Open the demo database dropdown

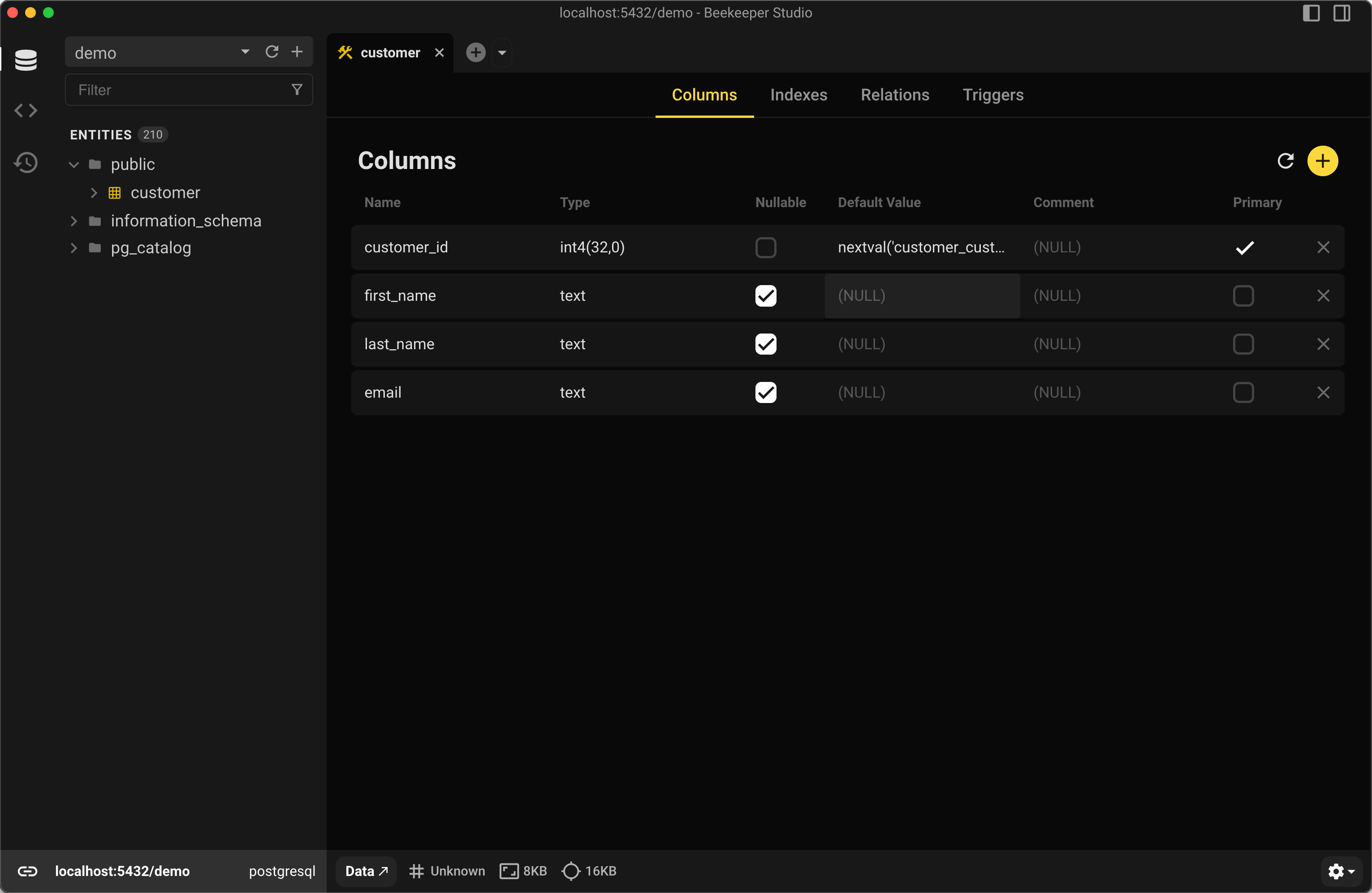click(x=245, y=52)
